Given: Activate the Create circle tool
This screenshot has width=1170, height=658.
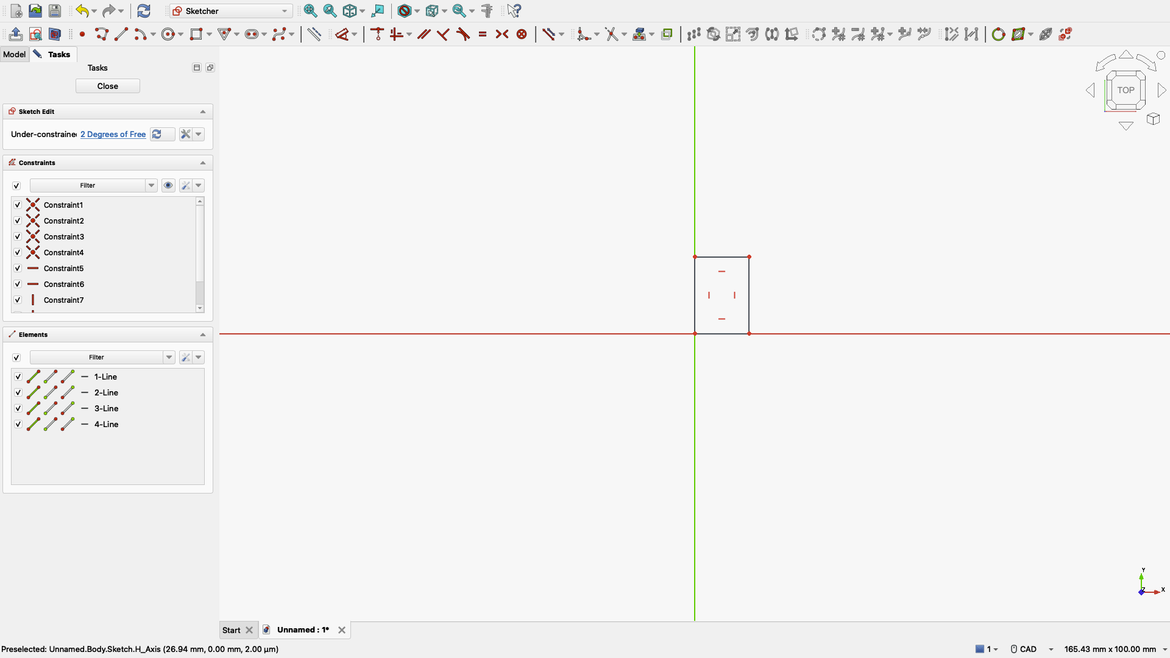Looking at the screenshot, I should coord(167,33).
